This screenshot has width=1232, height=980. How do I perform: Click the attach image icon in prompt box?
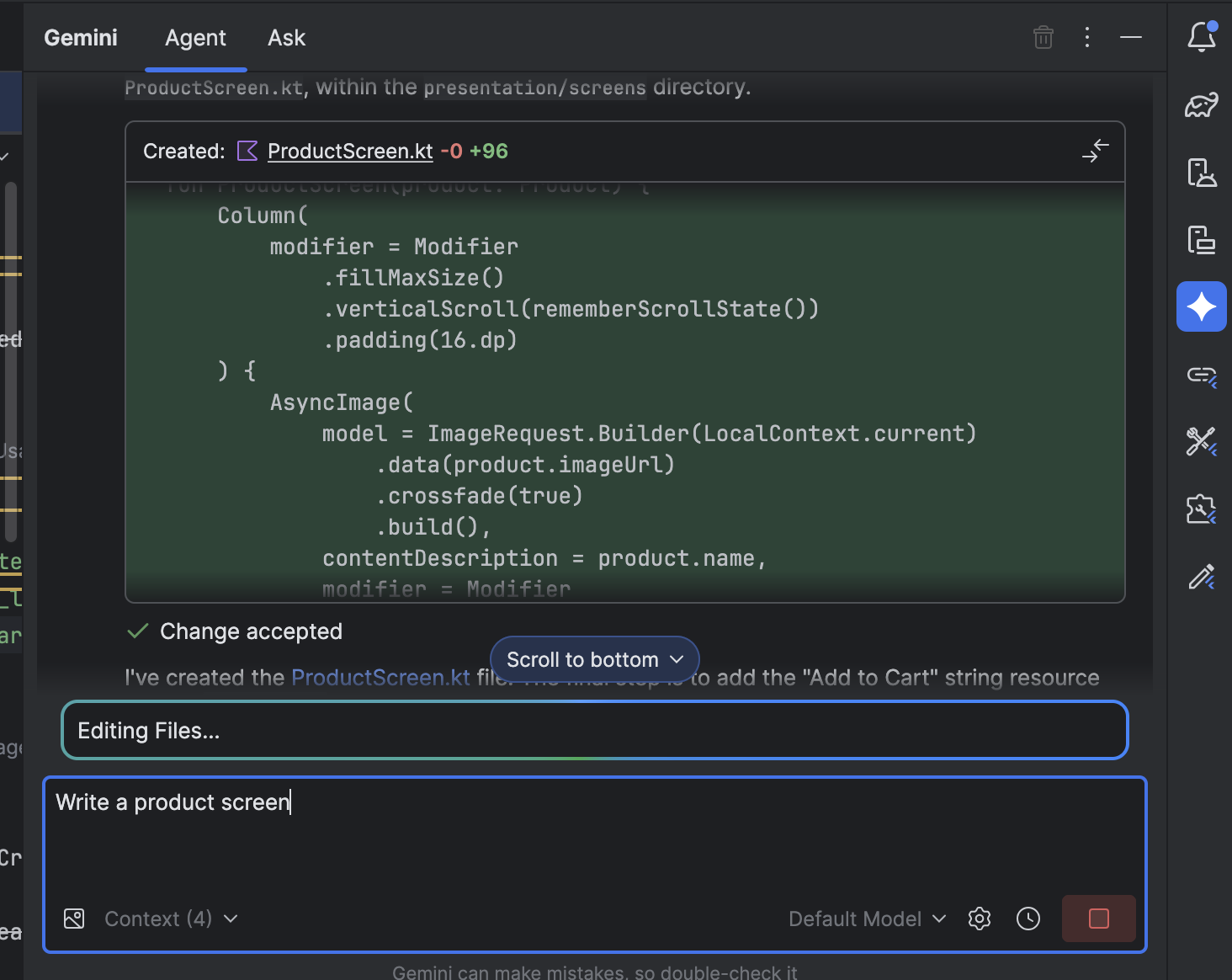tap(74, 919)
